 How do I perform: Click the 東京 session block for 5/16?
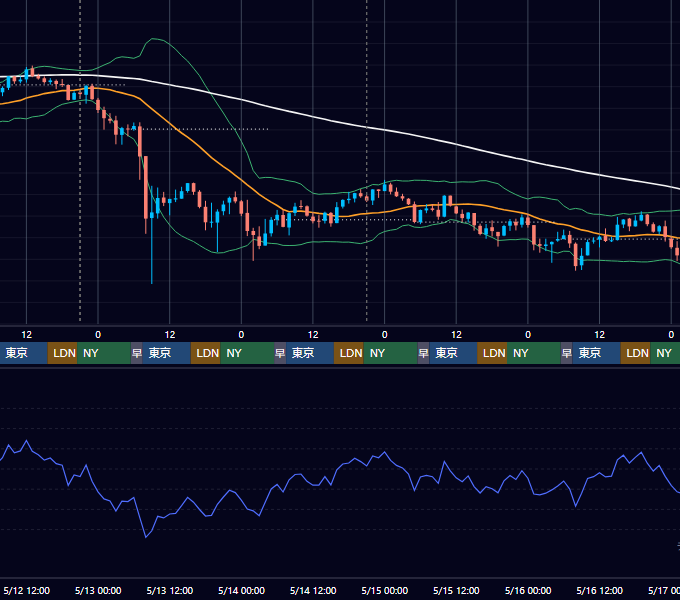pos(597,353)
